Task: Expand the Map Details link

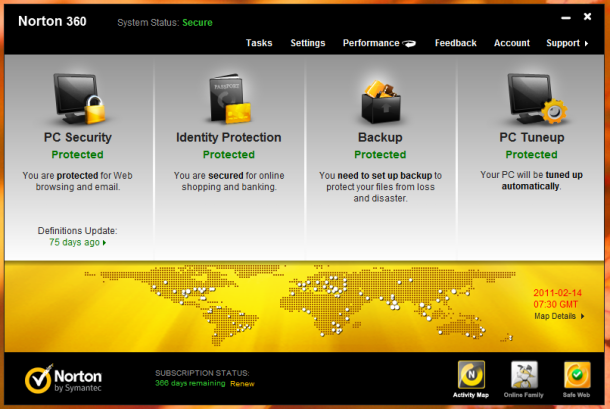Action: pos(559,316)
